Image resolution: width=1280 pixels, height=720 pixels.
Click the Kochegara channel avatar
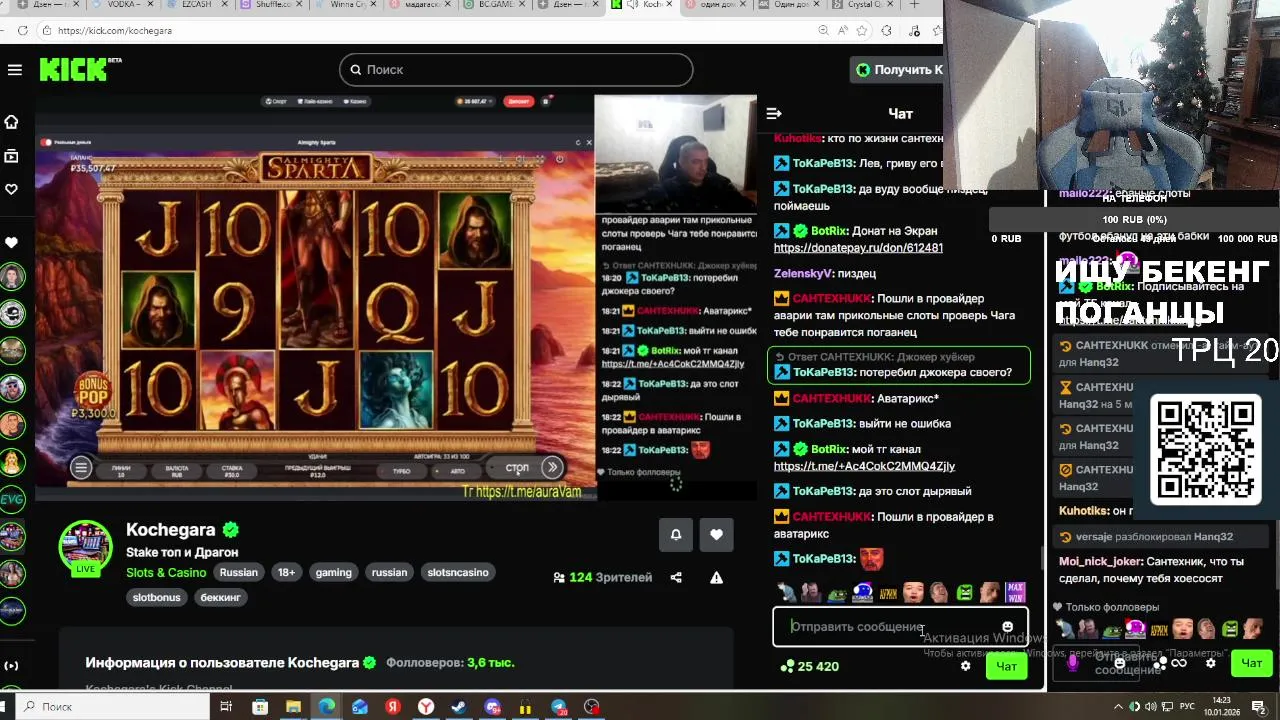pyautogui.click(x=86, y=546)
